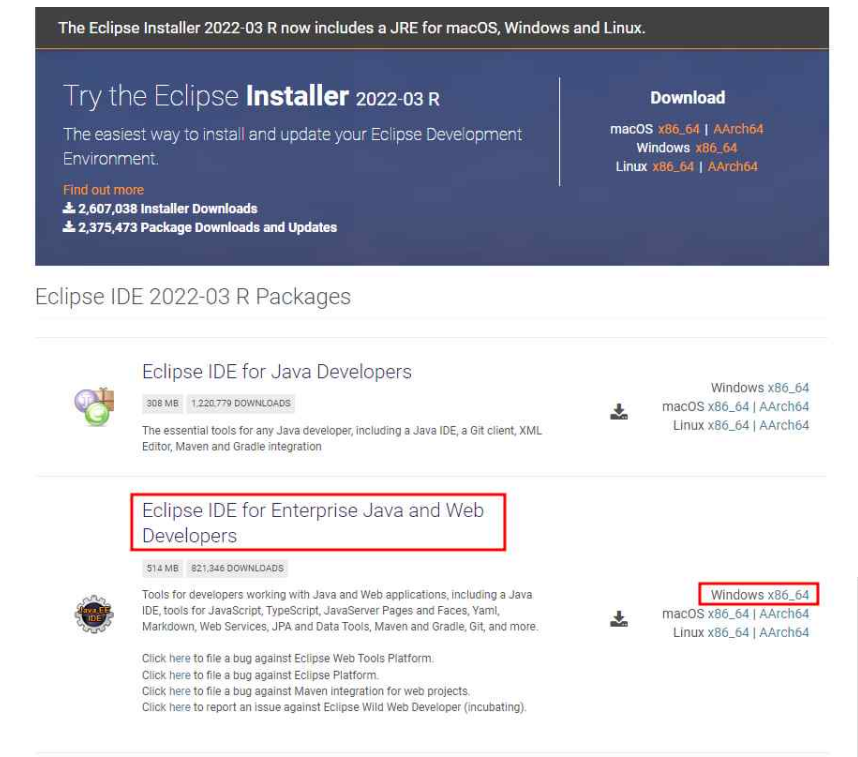Click the Eclipse IDE for Java Developers package icon
The width and height of the screenshot is (858, 757).
pyautogui.click(x=94, y=407)
